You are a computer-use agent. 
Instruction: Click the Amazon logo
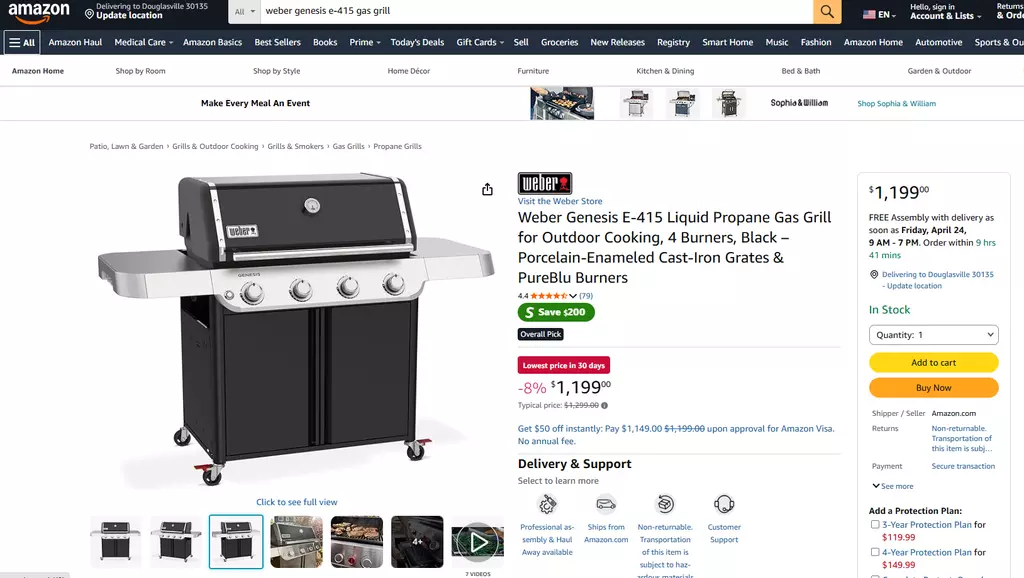click(39, 12)
